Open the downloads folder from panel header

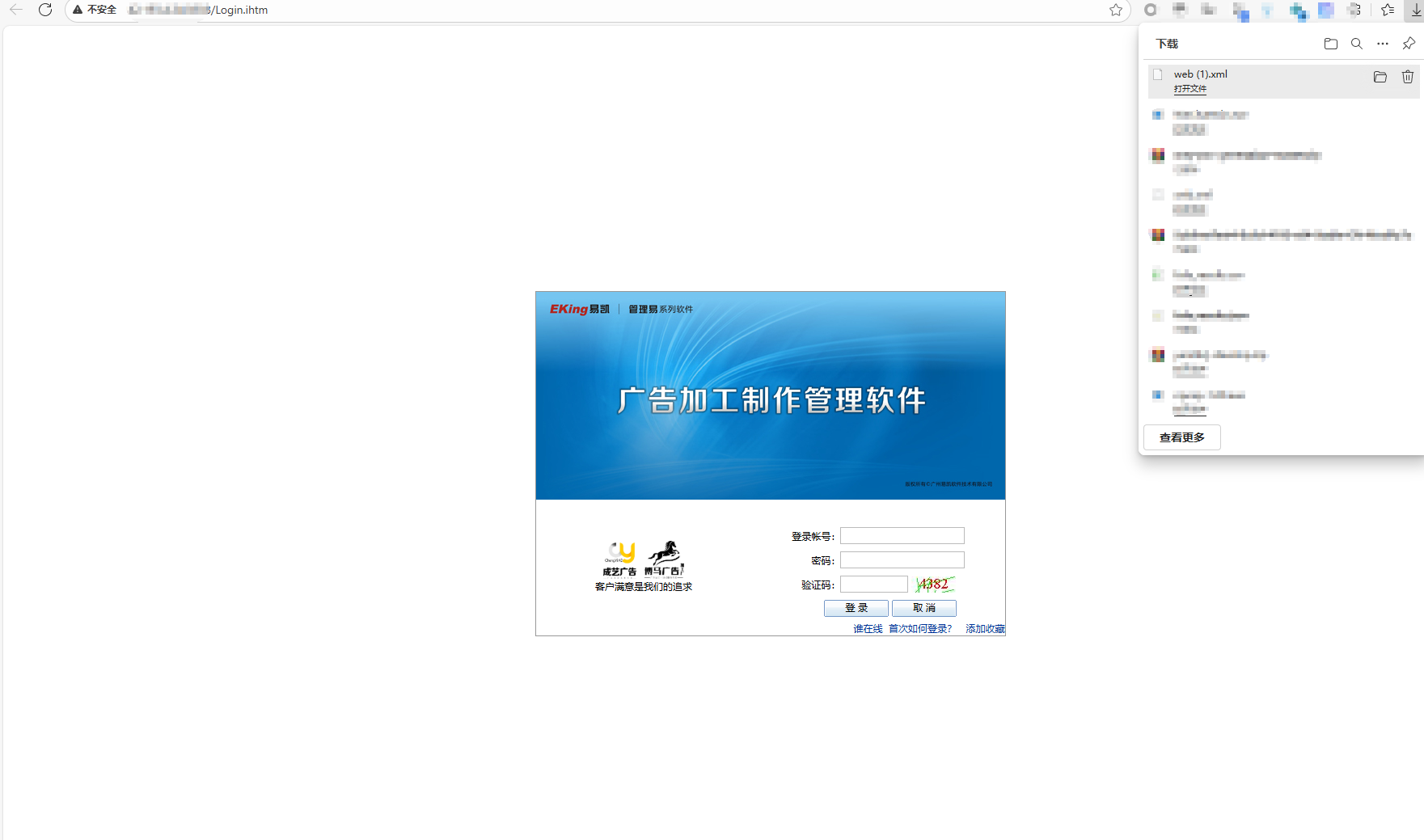1330,44
